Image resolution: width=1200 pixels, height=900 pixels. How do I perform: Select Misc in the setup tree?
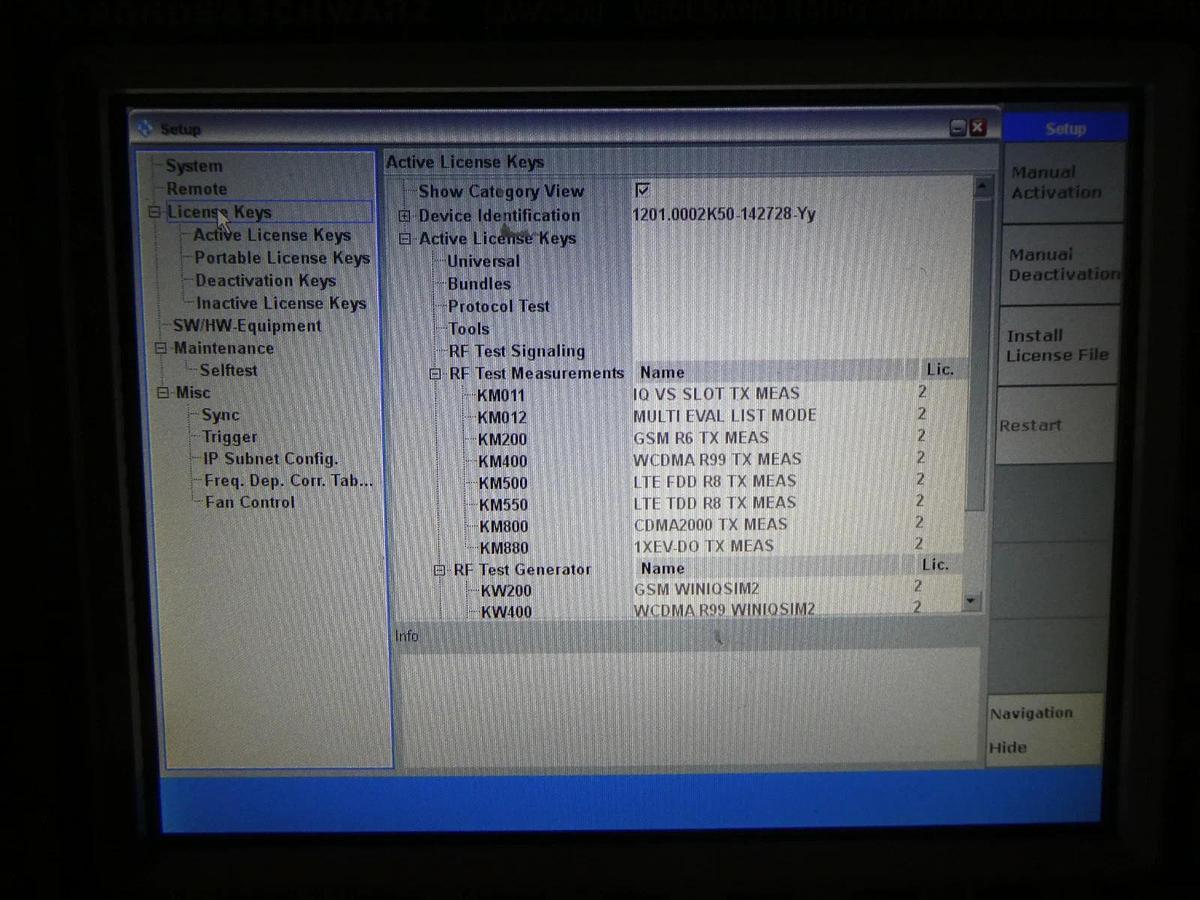pyautogui.click(x=193, y=393)
